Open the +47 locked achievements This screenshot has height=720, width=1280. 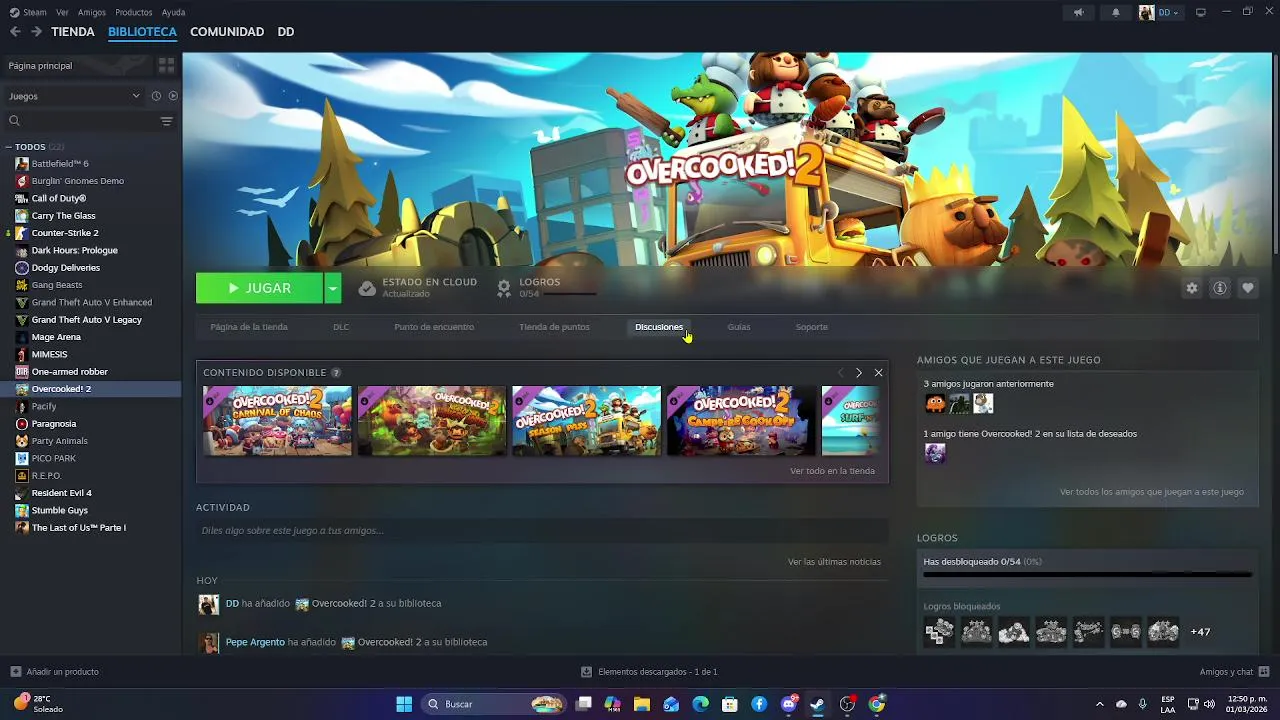pos(1200,632)
